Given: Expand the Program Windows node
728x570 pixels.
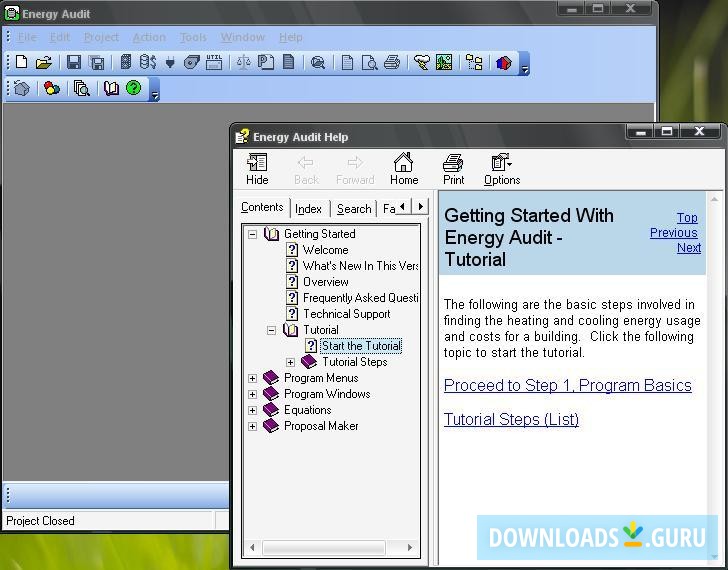Looking at the screenshot, I should point(252,395).
